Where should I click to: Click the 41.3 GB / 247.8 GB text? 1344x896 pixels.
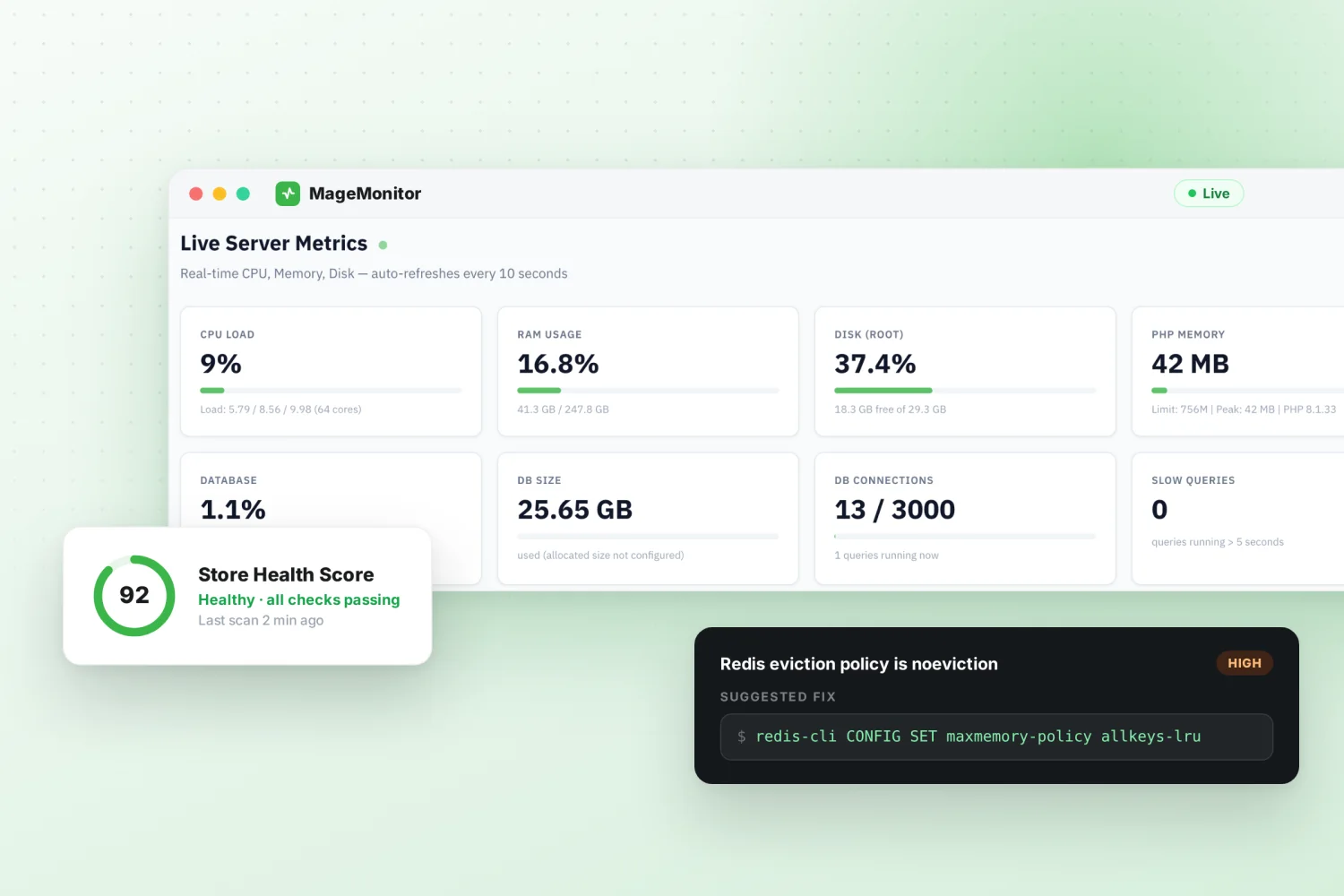click(563, 409)
